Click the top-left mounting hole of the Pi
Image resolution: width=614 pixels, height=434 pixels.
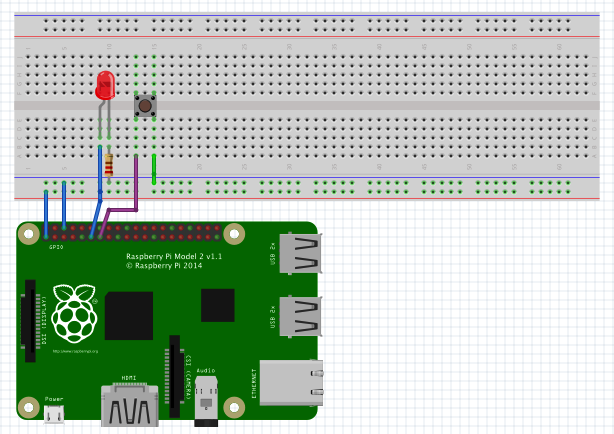pos(29,234)
